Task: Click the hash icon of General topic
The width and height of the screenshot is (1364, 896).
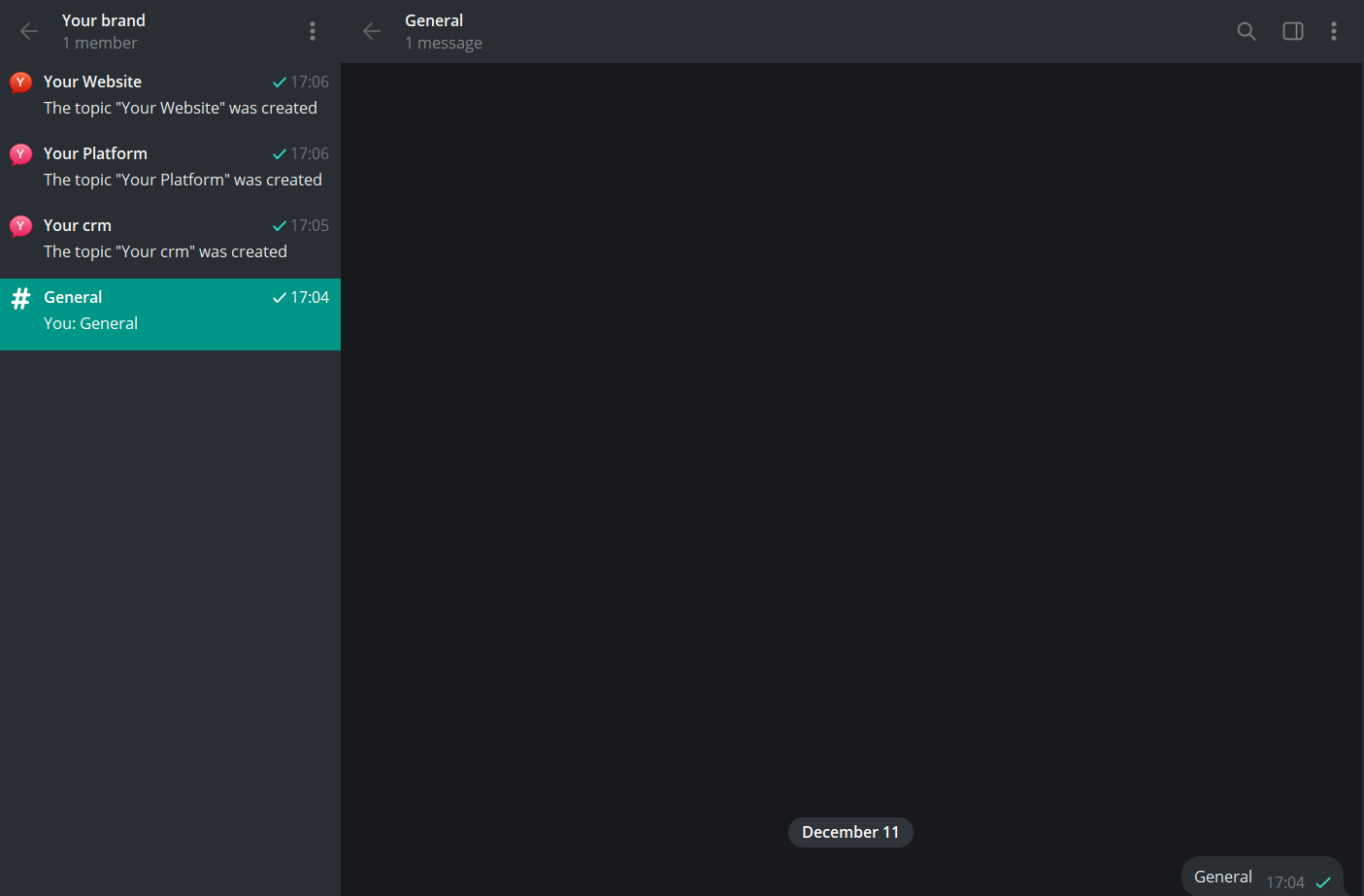Action: tap(20, 299)
